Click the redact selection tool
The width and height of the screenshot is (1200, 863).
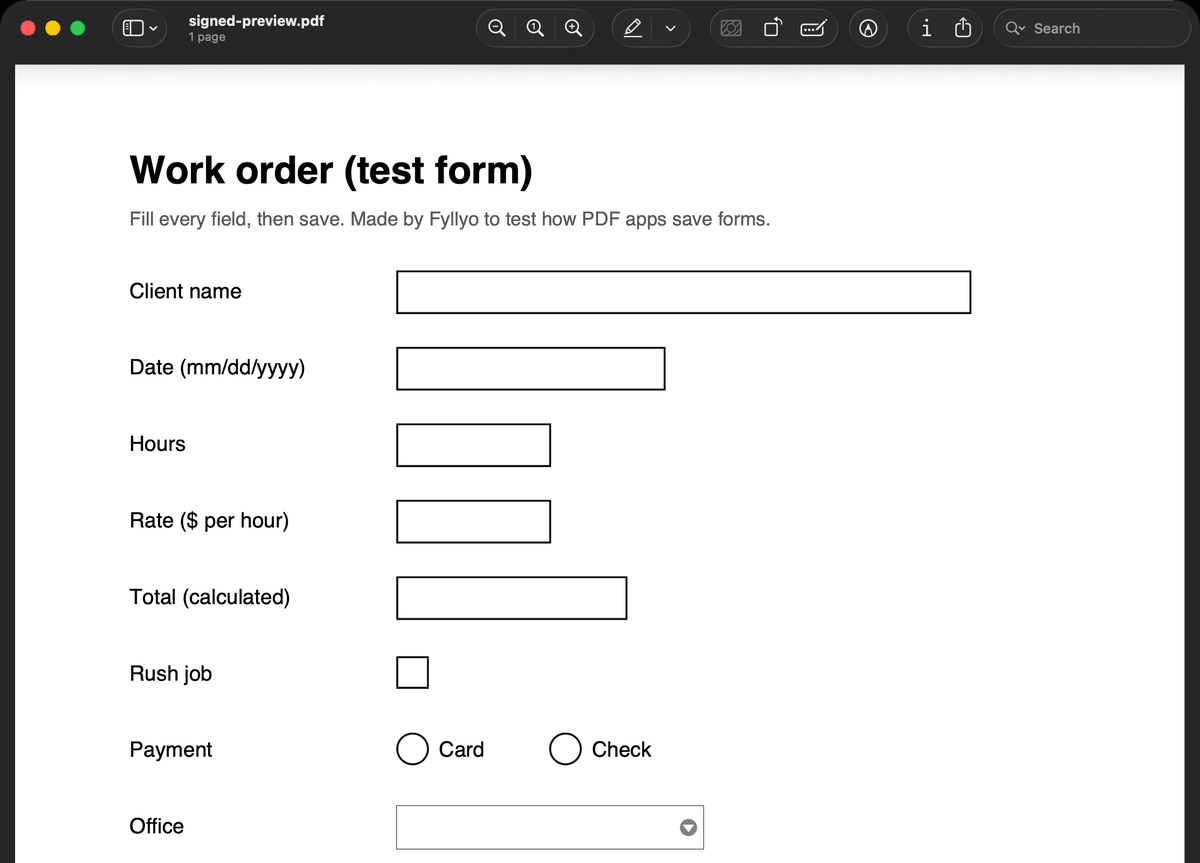click(732, 29)
